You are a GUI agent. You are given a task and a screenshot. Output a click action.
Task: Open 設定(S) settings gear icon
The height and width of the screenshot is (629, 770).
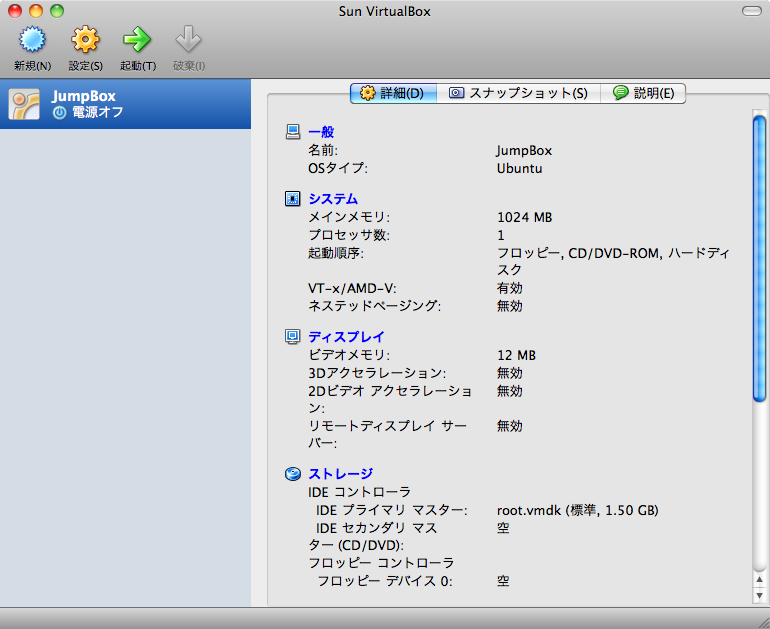pyautogui.click(x=85, y=39)
